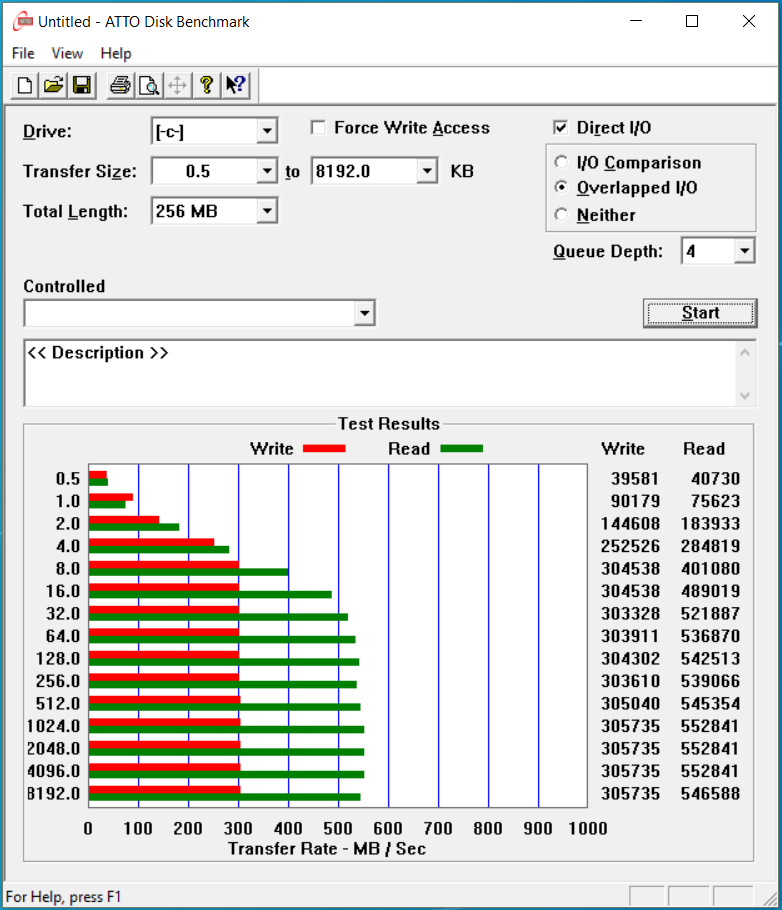Click Write value 252526
Image resolution: width=782 pixels, height=910 pixels.
[x=630, y=546]
